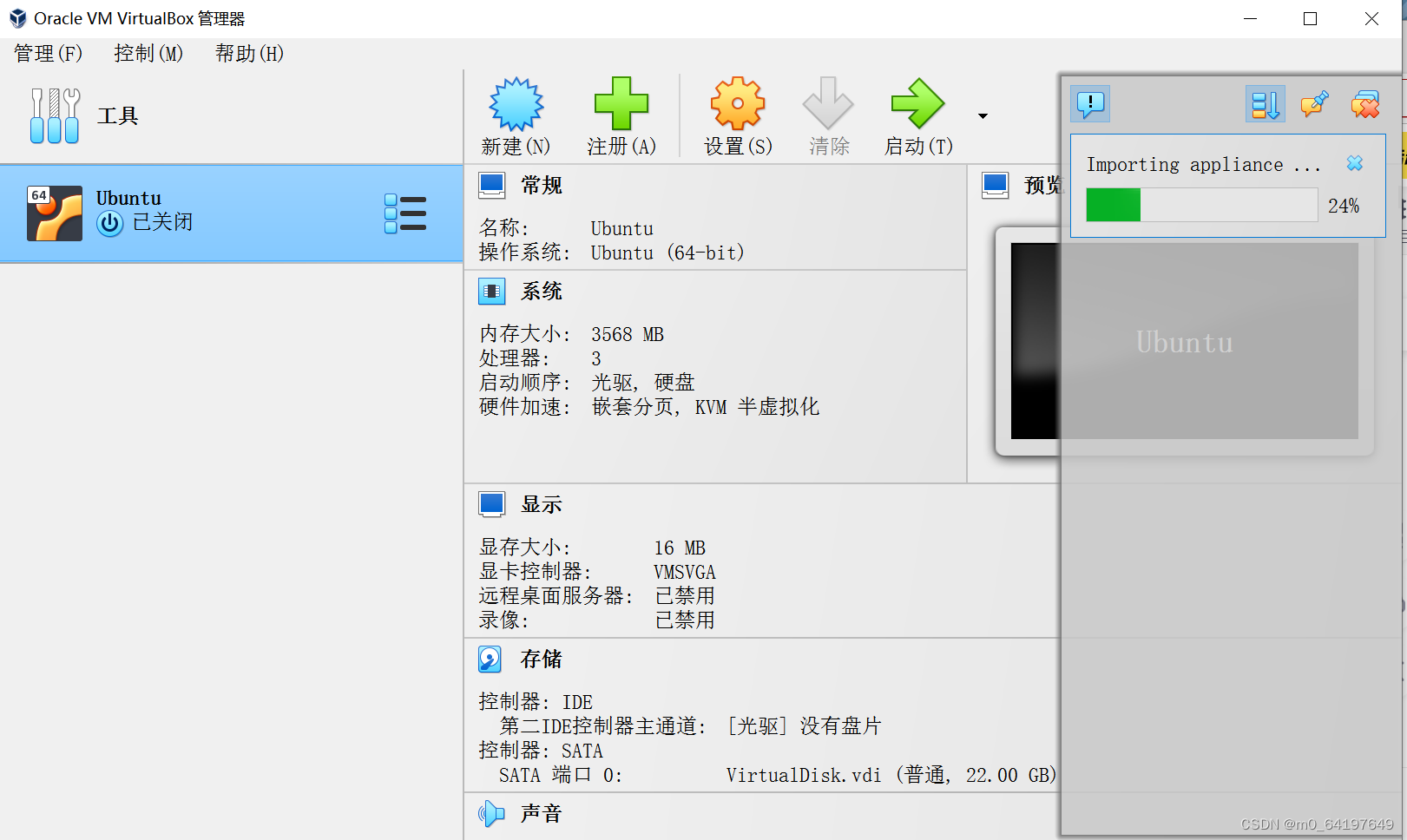Click the power state icon by 已关闭

(110, 224)
